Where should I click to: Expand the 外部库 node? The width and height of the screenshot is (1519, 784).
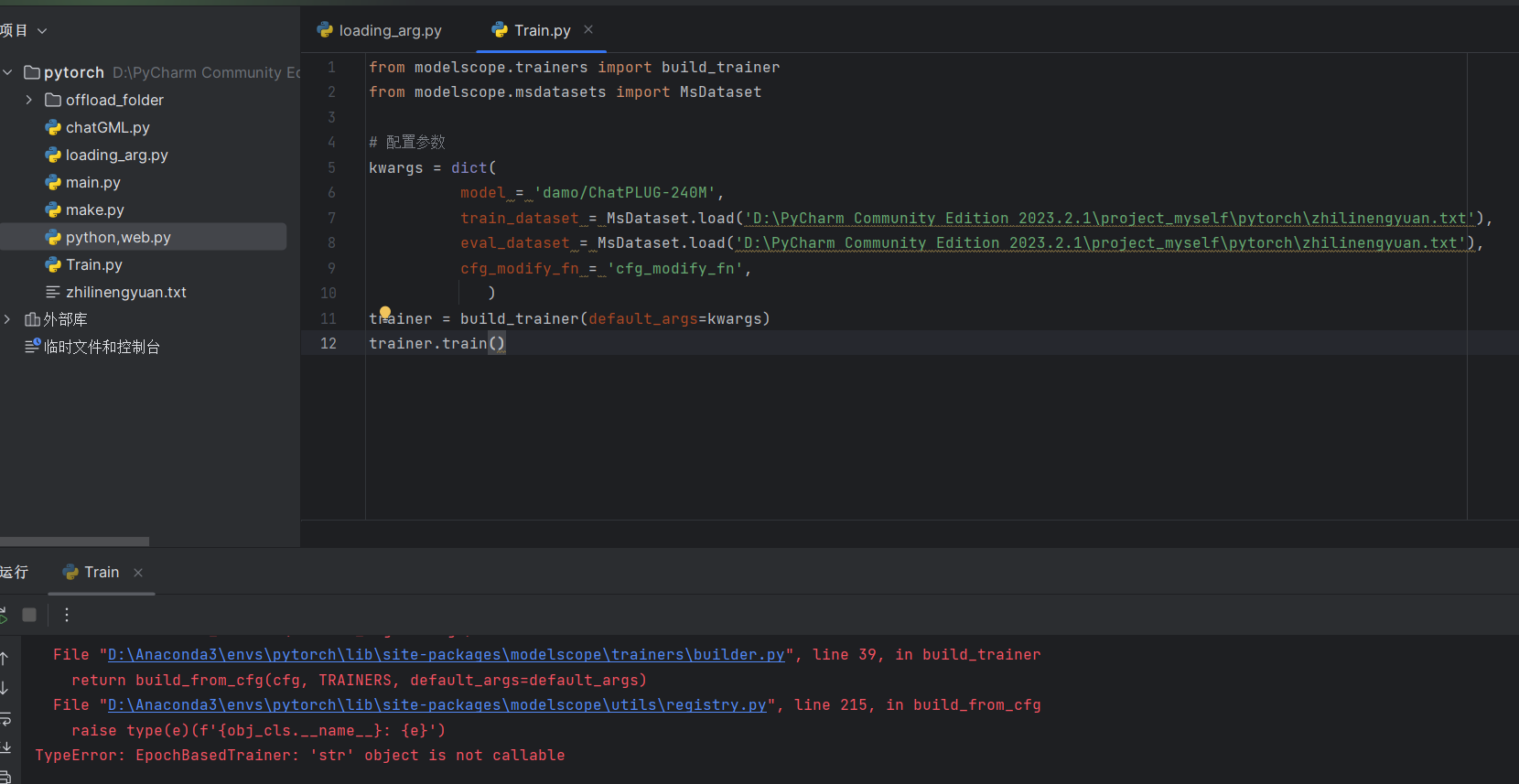click(x=7, y=319)
